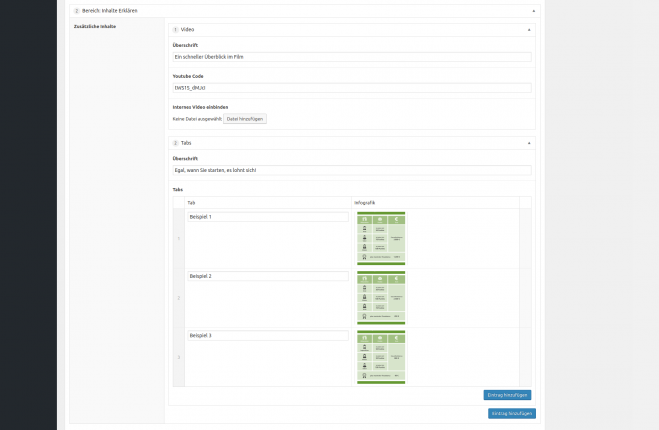Screen dimensions: 659x430
Task: Click the Tabs layout order badge
Action: click(175, 143)
